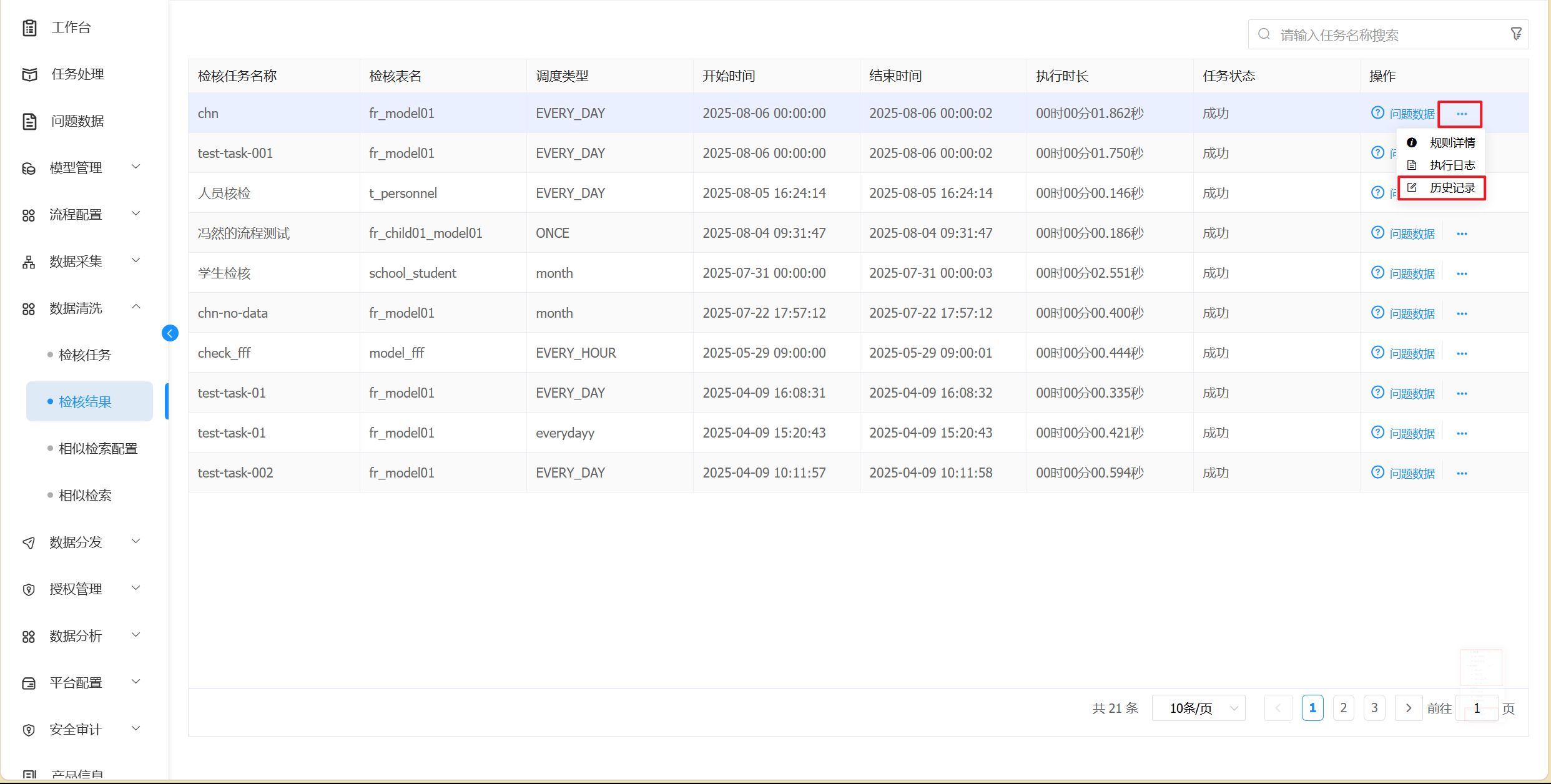Click the more options dots for check_fff row
The image size is (1551, 784).
pos(1462,353)
